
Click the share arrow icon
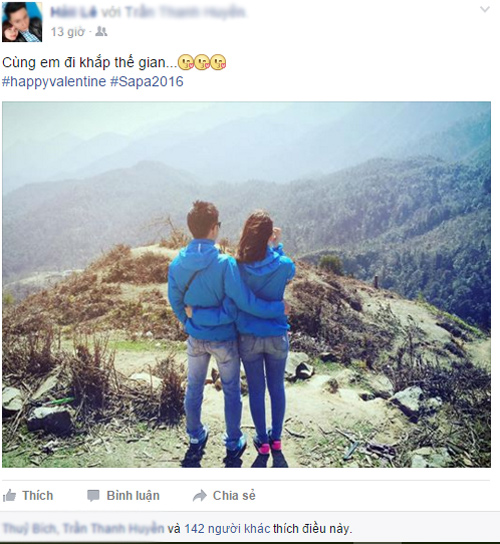click(x=200, y=496)
